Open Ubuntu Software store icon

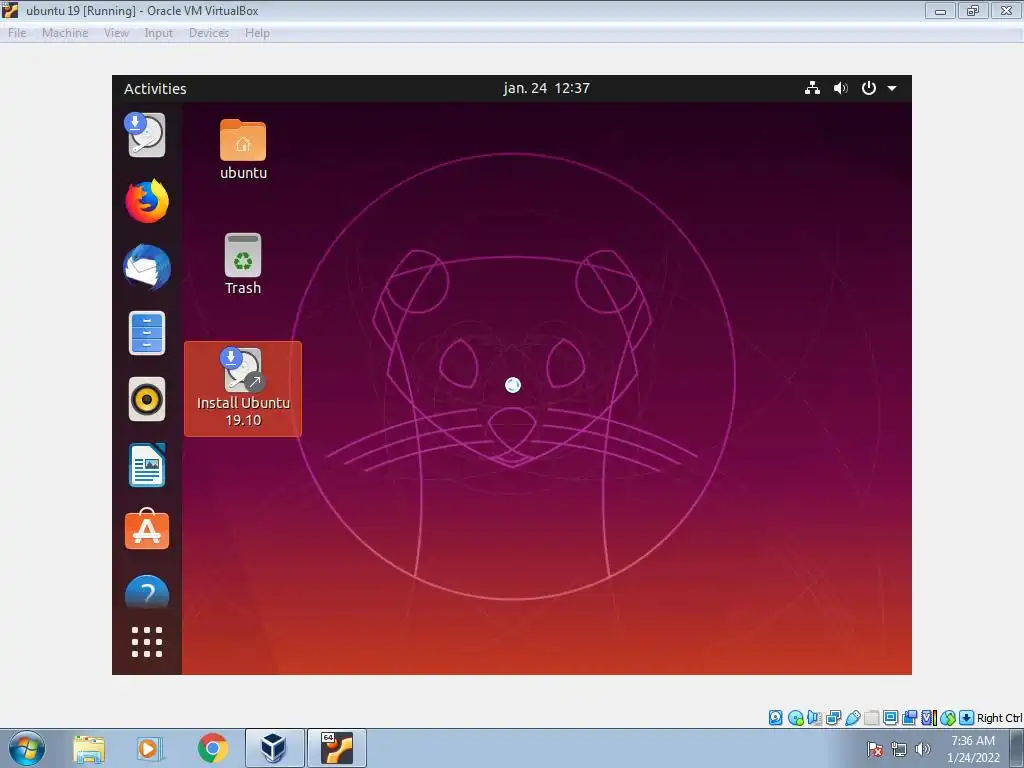(x=147, y=529)
